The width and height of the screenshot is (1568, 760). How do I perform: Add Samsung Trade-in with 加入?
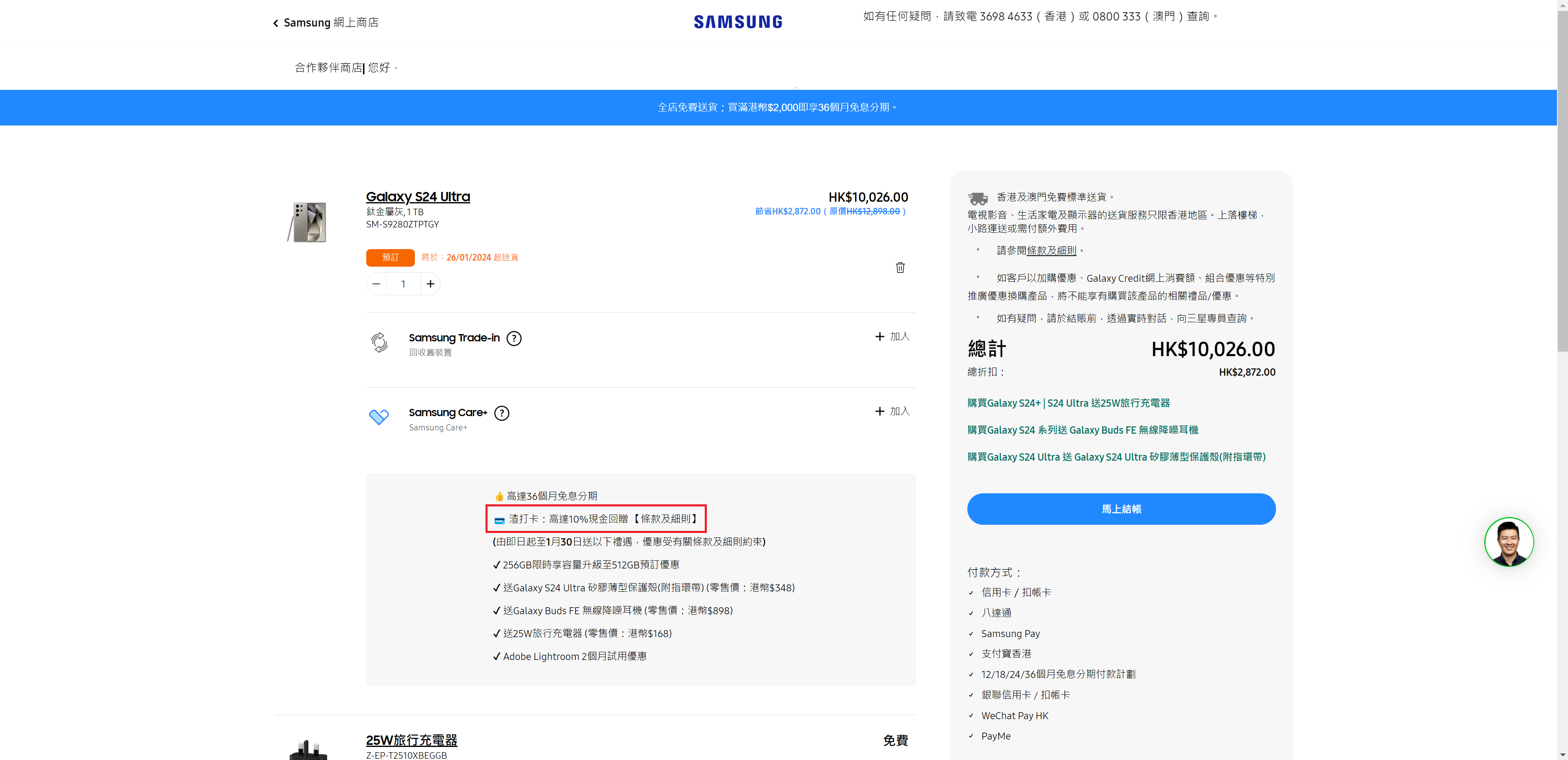coord(892,337)
